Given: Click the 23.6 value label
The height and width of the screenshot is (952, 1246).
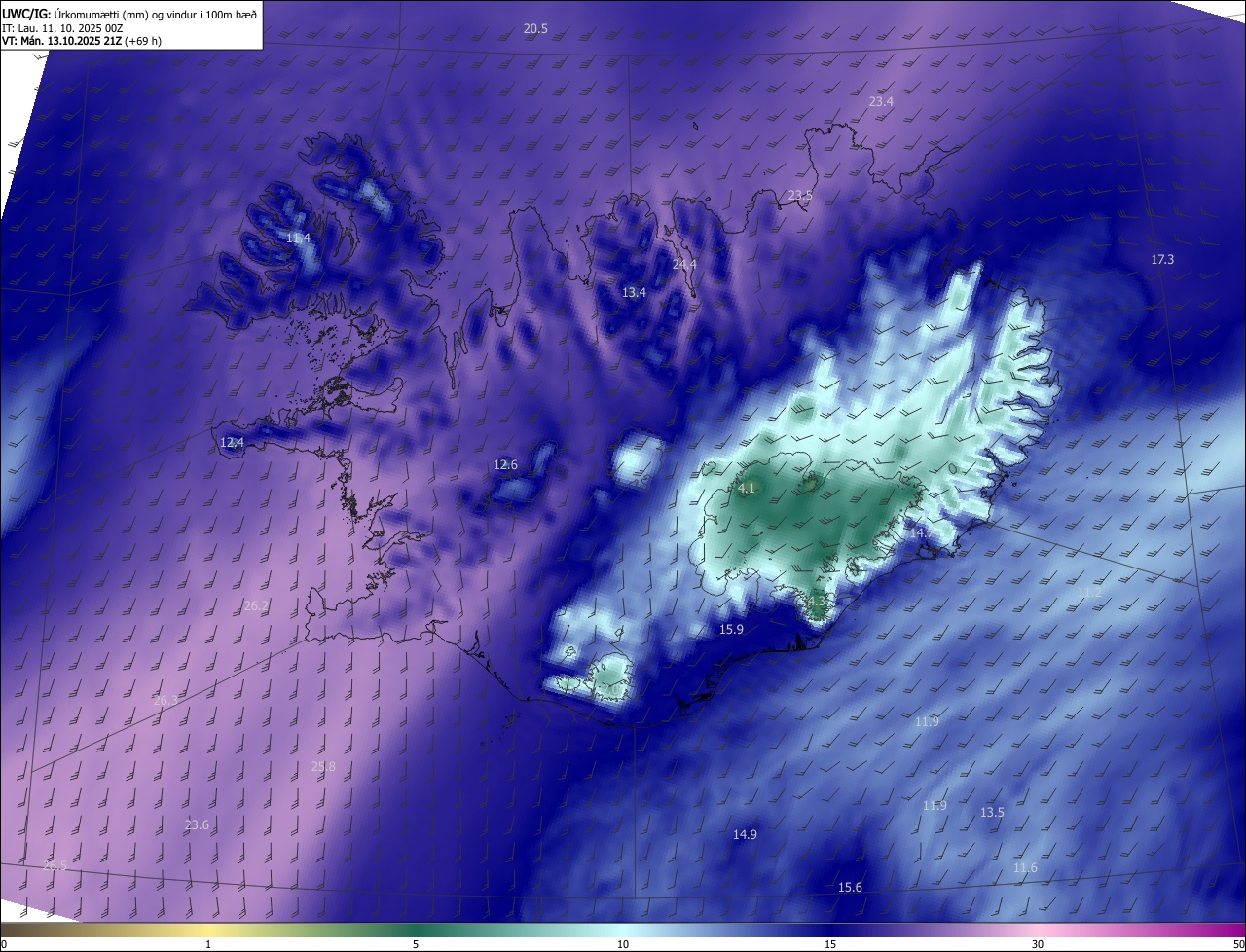Looking at the screenshot, I should (x=197, y=825).
